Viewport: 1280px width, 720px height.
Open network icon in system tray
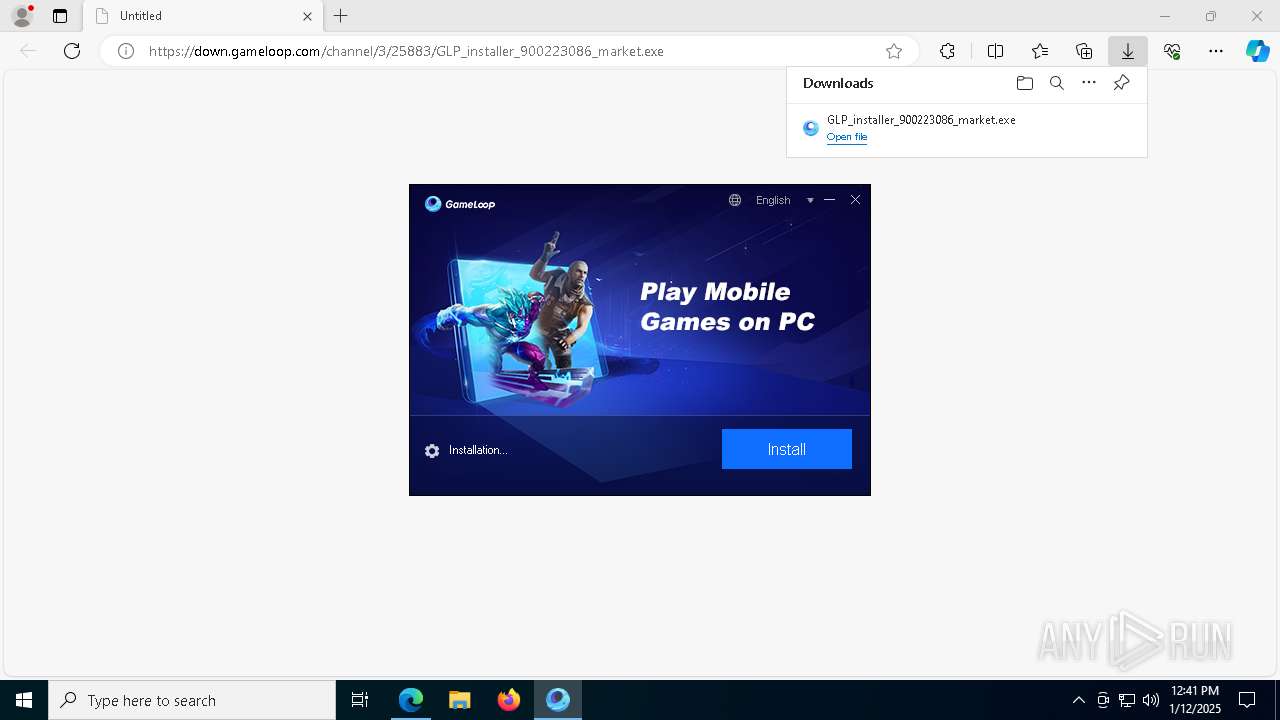[1127, 700]
